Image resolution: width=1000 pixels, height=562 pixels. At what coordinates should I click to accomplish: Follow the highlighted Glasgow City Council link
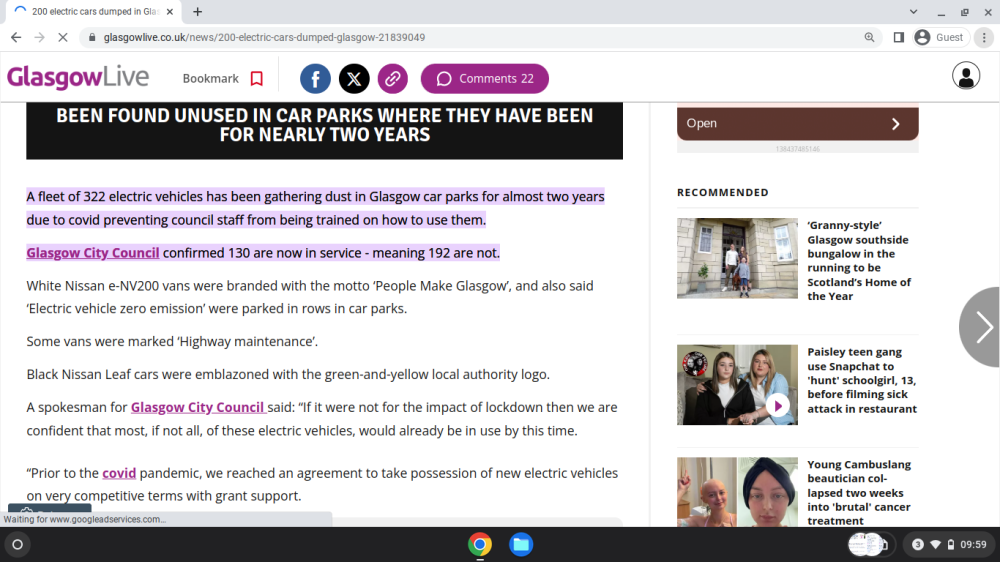(93, 253)
